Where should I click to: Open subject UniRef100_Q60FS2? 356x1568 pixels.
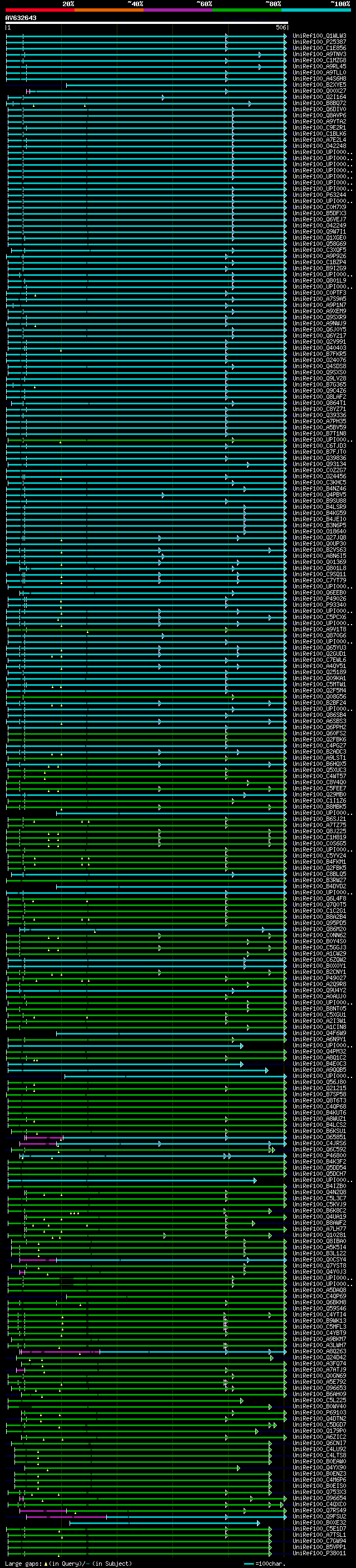[x=319, y=733]
